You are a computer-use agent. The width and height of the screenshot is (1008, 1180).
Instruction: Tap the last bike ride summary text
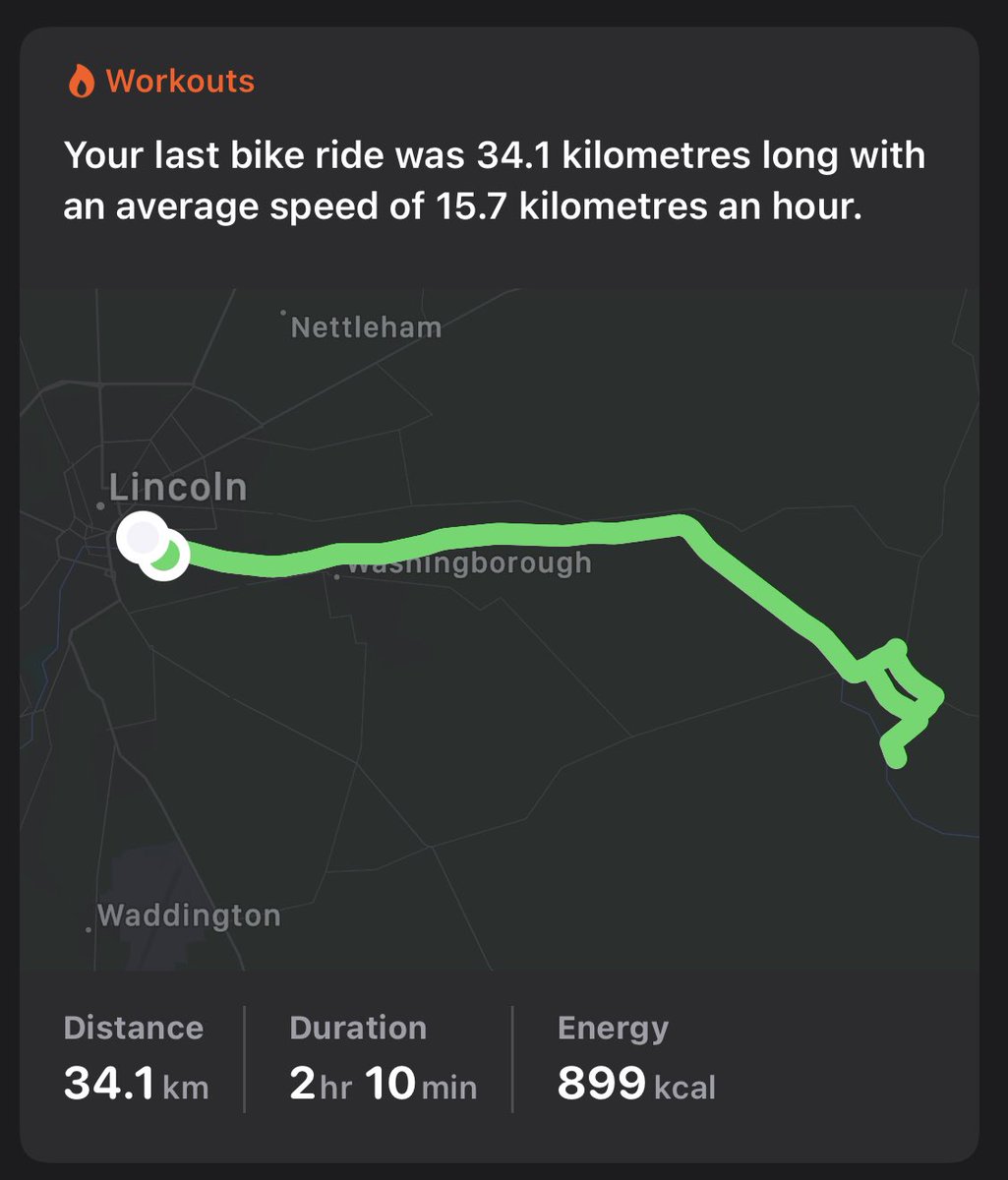[495, 181]
